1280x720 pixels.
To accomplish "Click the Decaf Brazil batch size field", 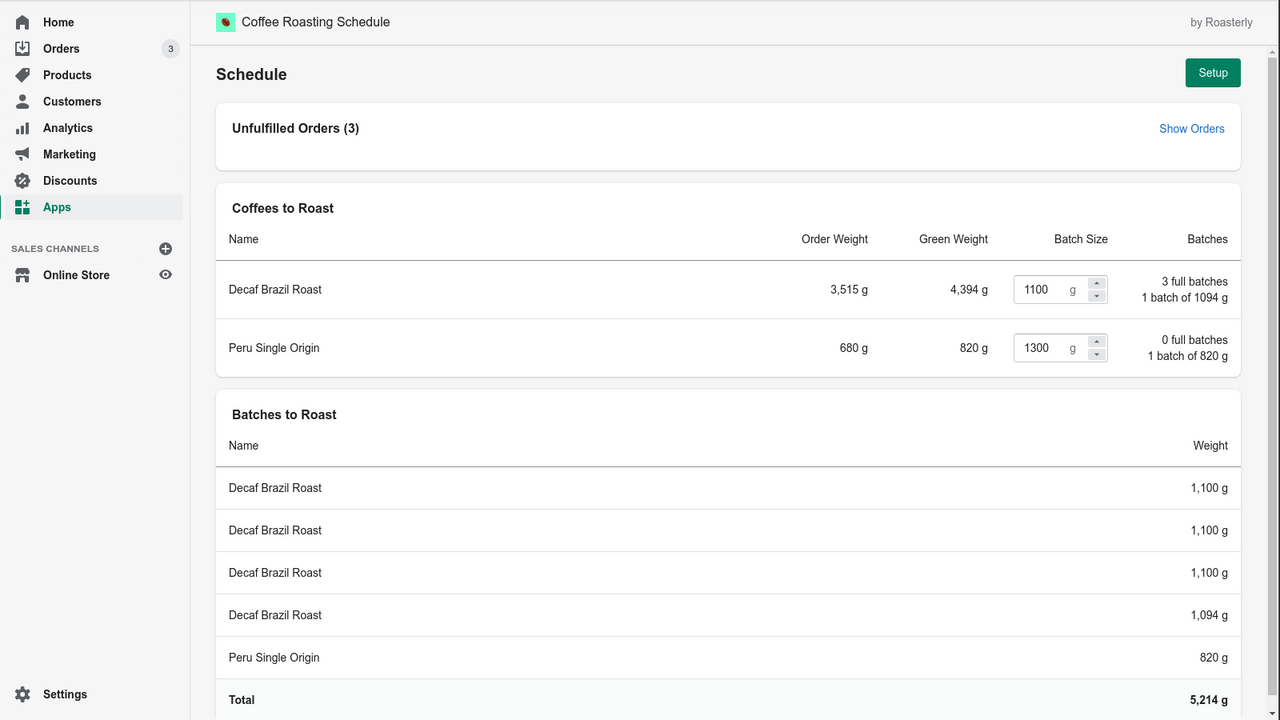I will tap(1043, 289).
